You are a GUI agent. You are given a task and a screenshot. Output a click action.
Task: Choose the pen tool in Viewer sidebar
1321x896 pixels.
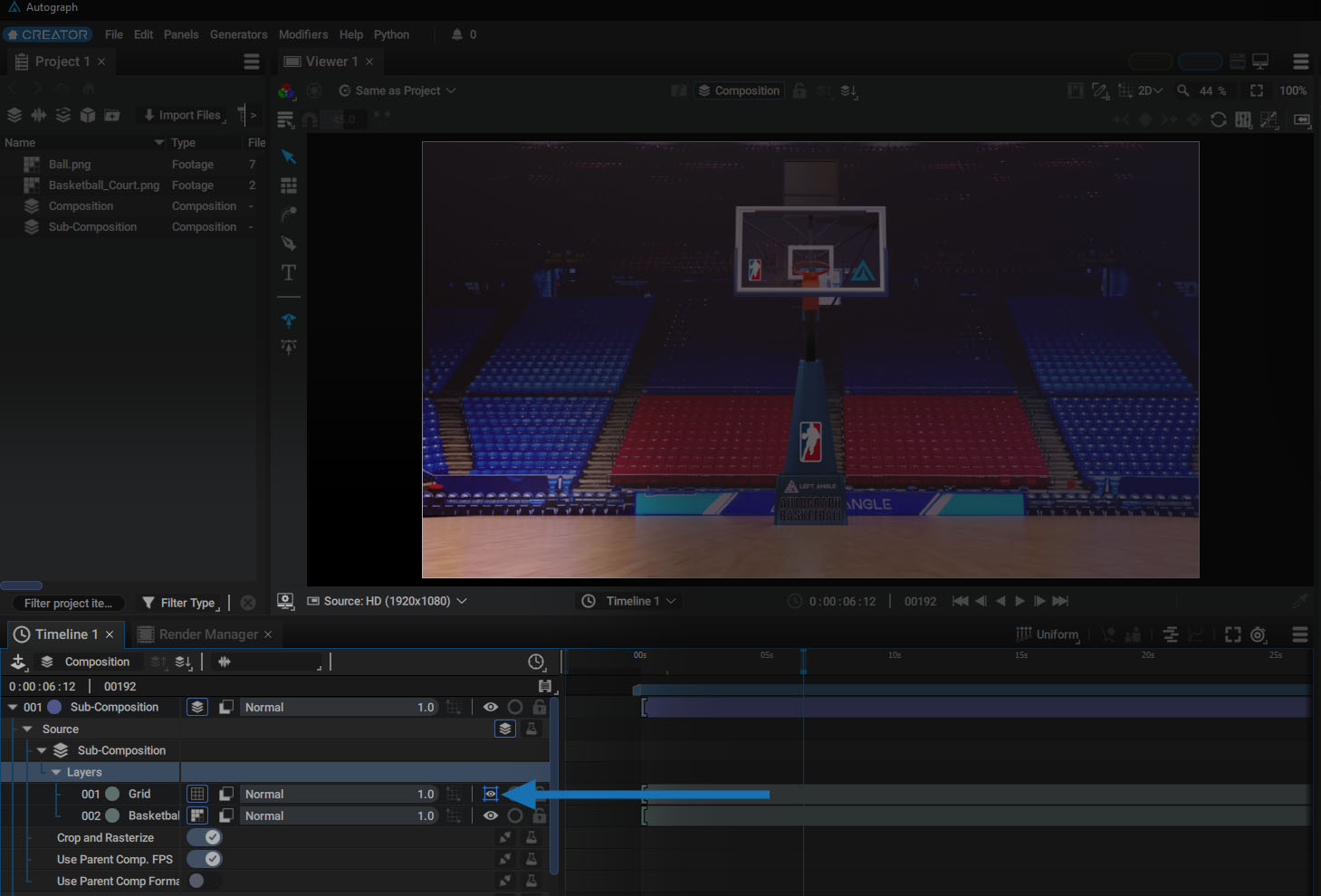tap(289, 243)
